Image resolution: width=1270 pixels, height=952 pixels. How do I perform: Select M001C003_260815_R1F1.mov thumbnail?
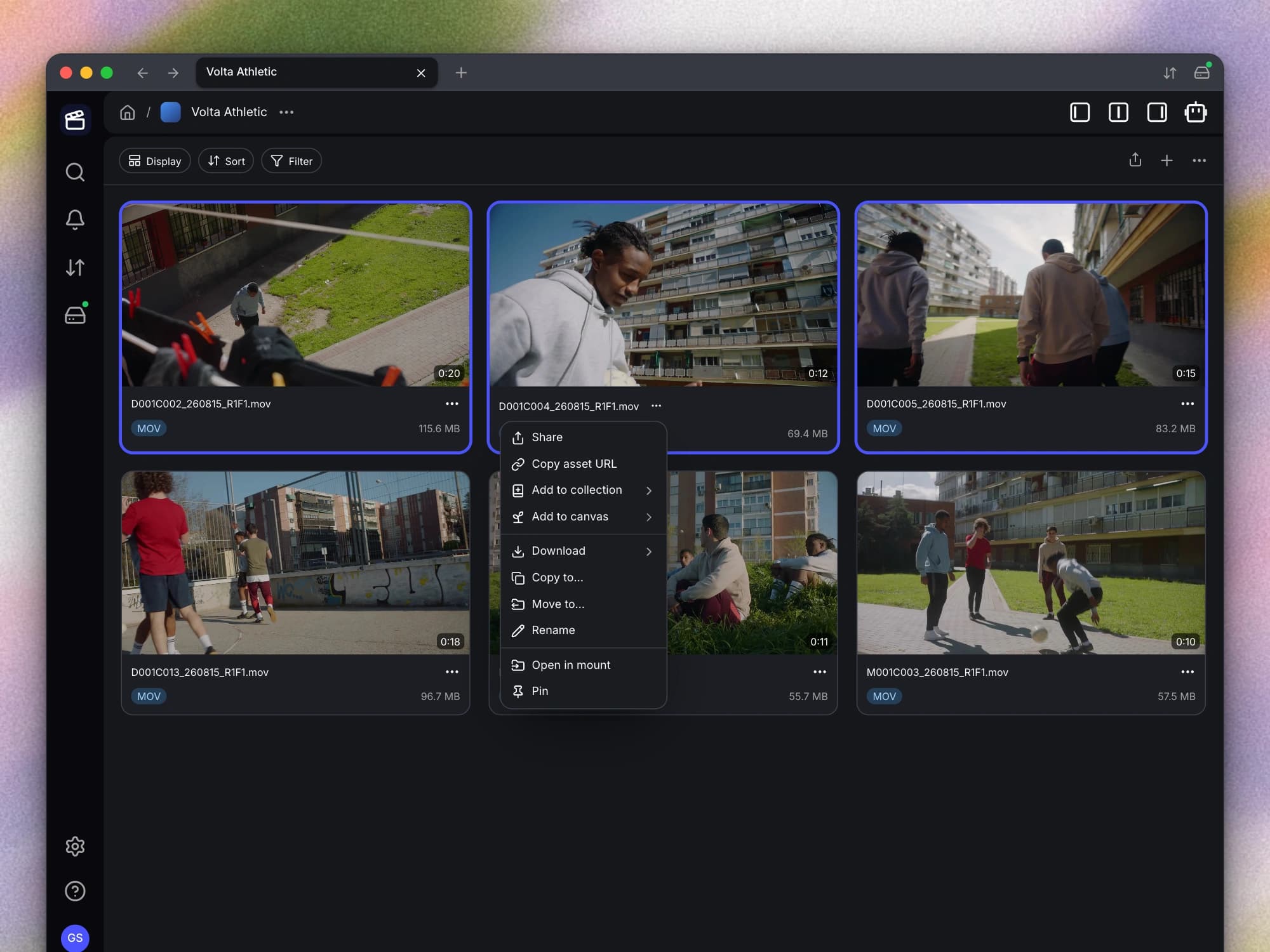click(1031, 563)
